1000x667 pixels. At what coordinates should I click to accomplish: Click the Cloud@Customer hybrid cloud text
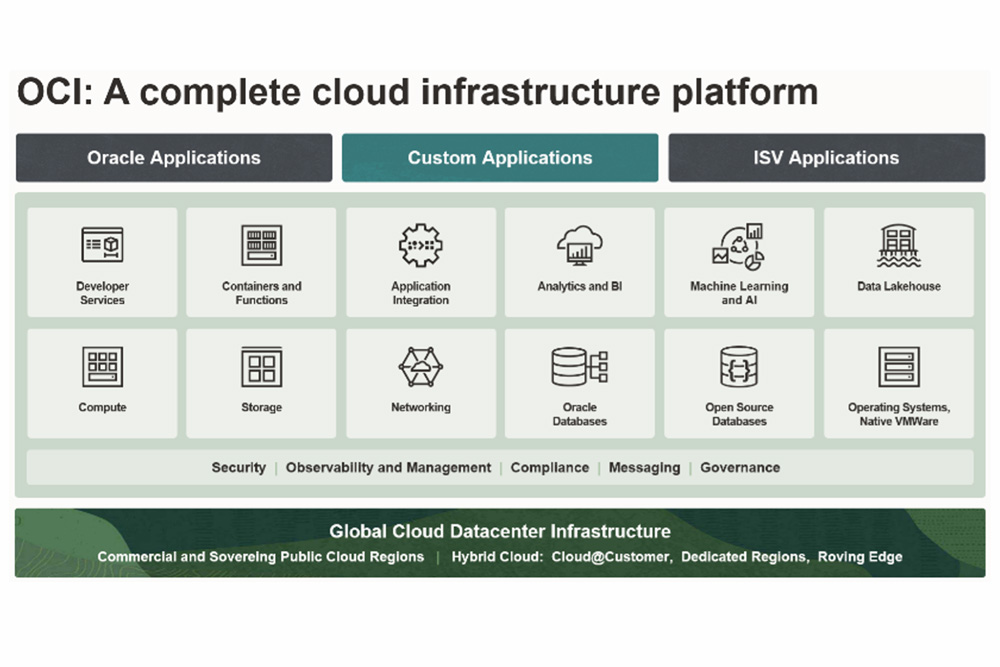[x=608, y=557]
